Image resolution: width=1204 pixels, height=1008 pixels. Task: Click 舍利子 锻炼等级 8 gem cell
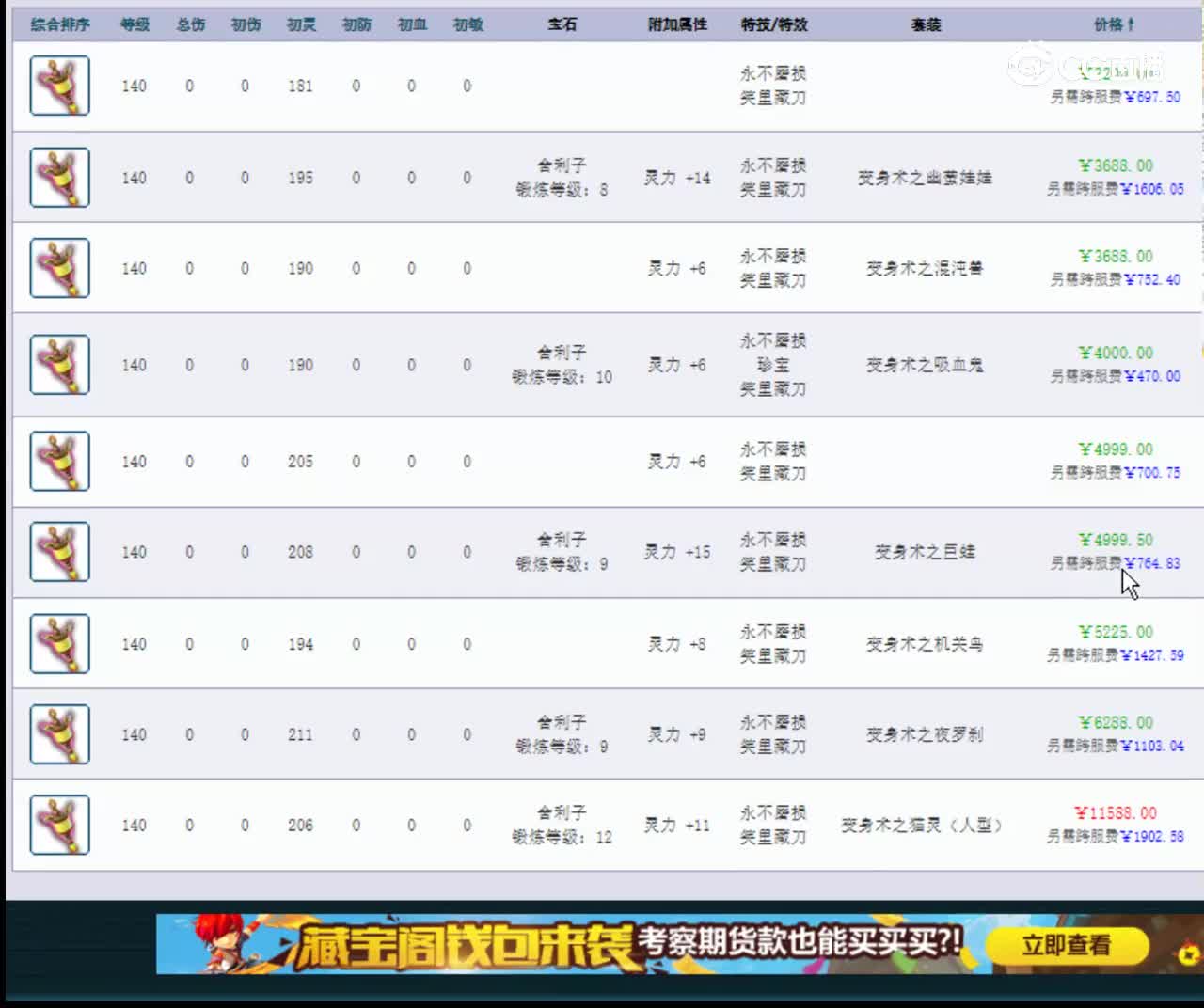(562, 178)
